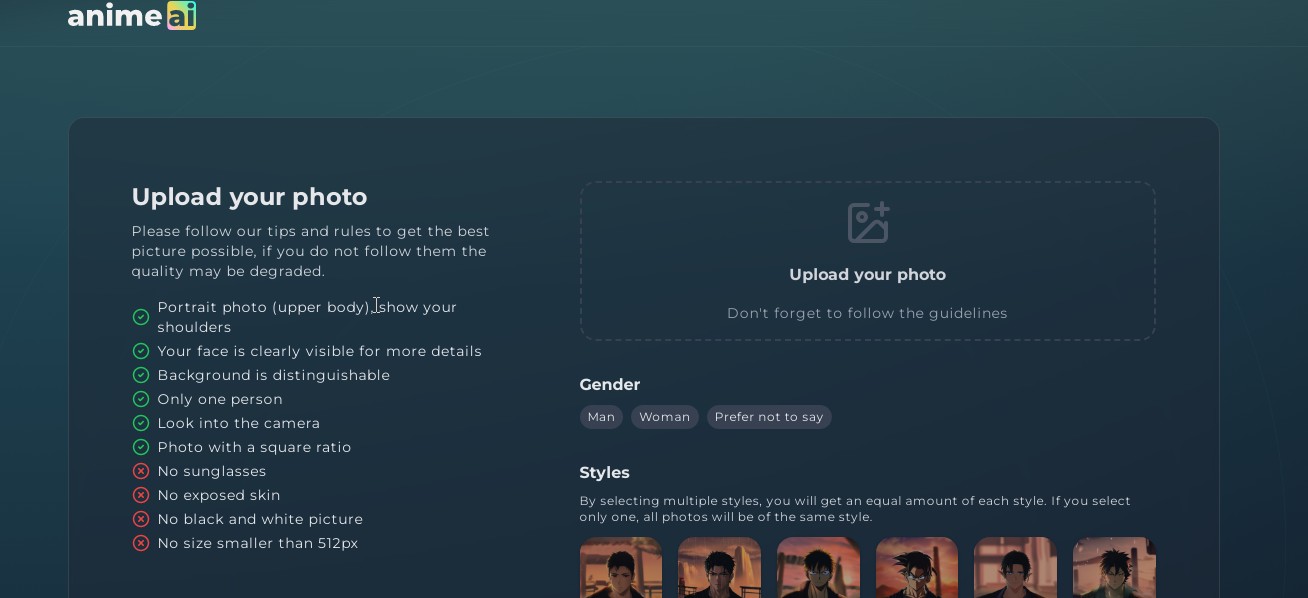Select the fourth anime style thumbnail
1308x598 pixels.
(x=917, y=568)
